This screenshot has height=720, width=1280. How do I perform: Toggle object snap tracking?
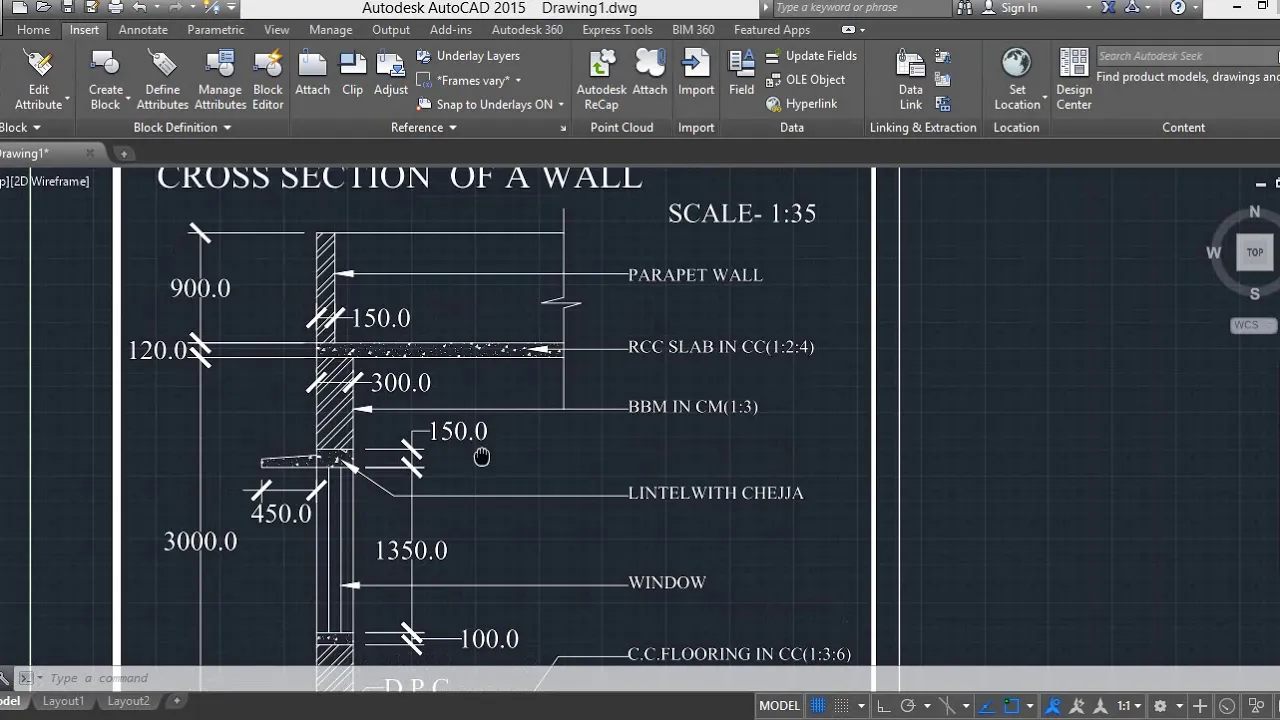pos(987,706)
